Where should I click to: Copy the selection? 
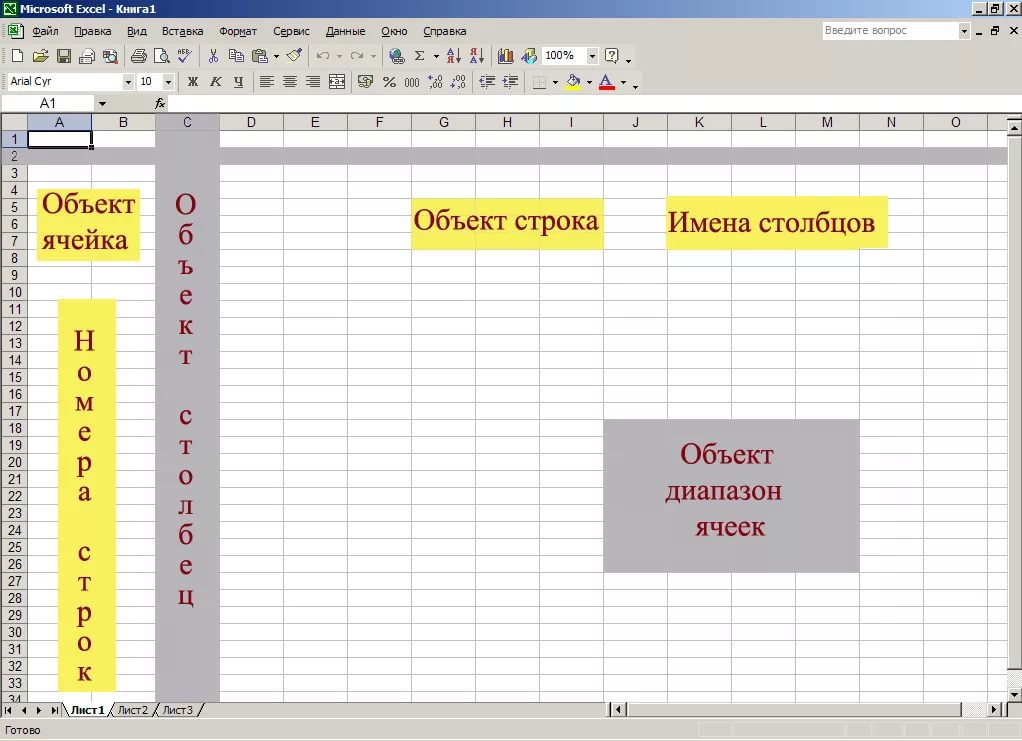click(236, 56)
